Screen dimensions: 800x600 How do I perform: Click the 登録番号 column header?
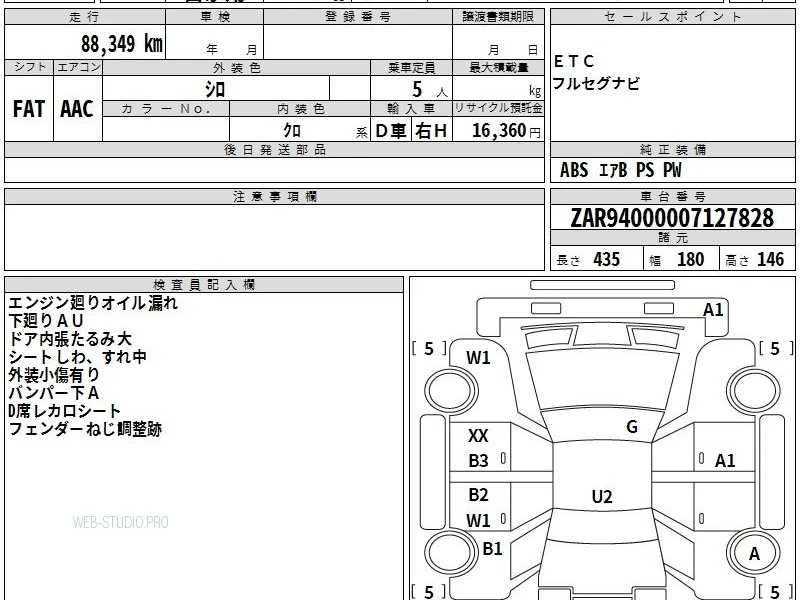pyautogui.click(x=358, y=17)
